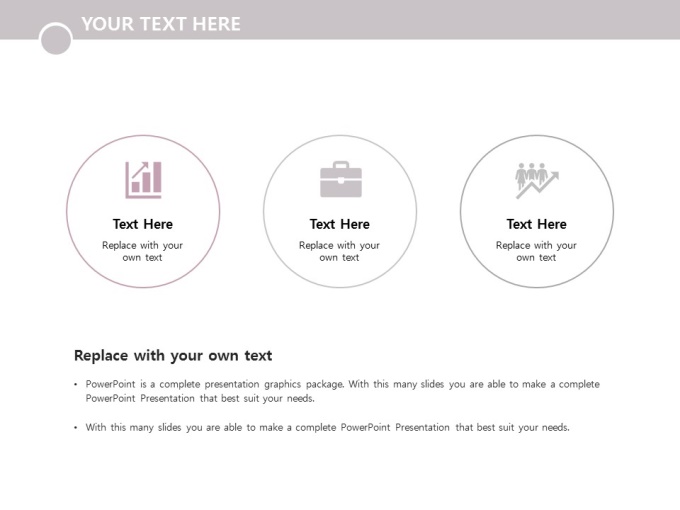Screen dimensions: 680x510
Task: Click the gray header banner bar
Action: point(340,20)
